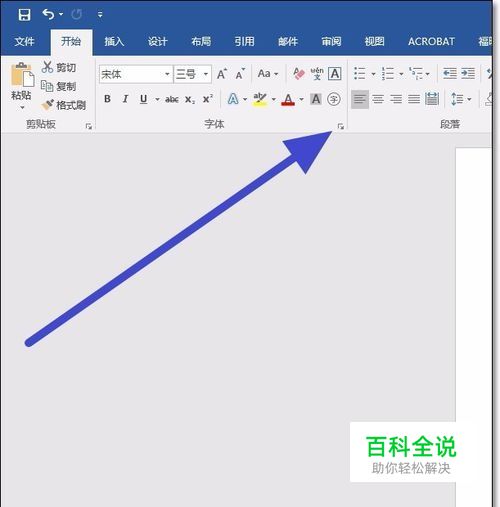
Task: Click 剪切 (Cut) button
Action: click(59, 67)
